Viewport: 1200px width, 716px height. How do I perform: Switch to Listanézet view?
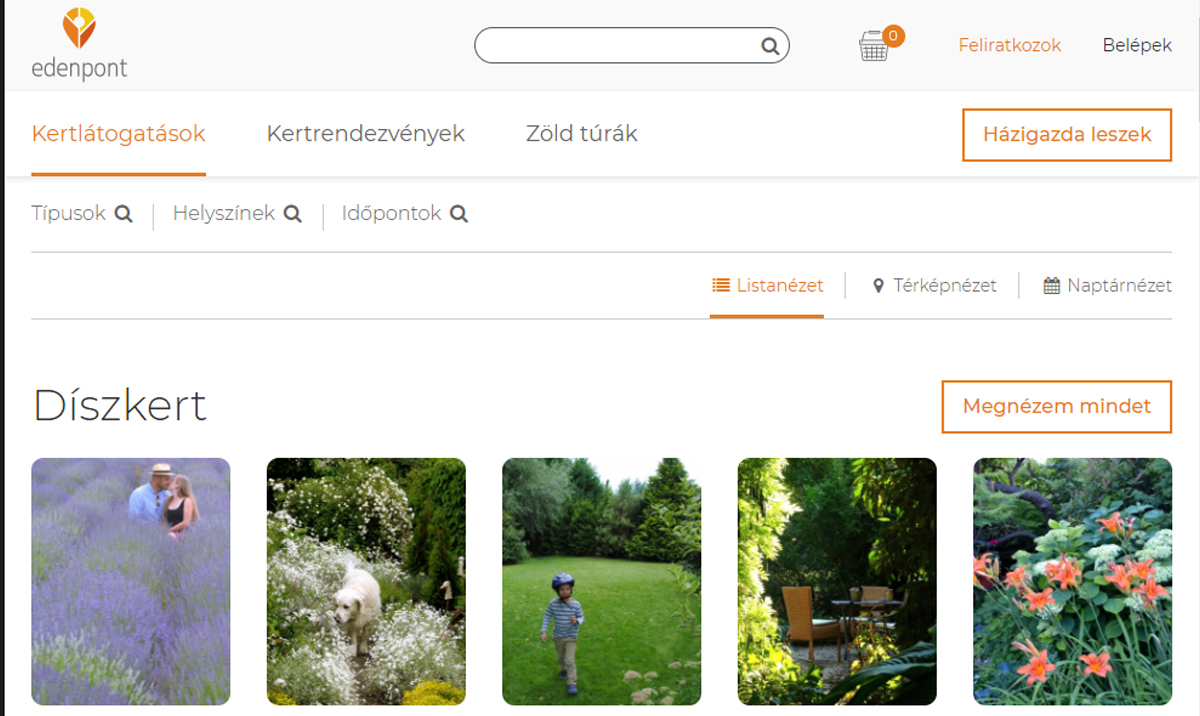click(x=768, y=286)
